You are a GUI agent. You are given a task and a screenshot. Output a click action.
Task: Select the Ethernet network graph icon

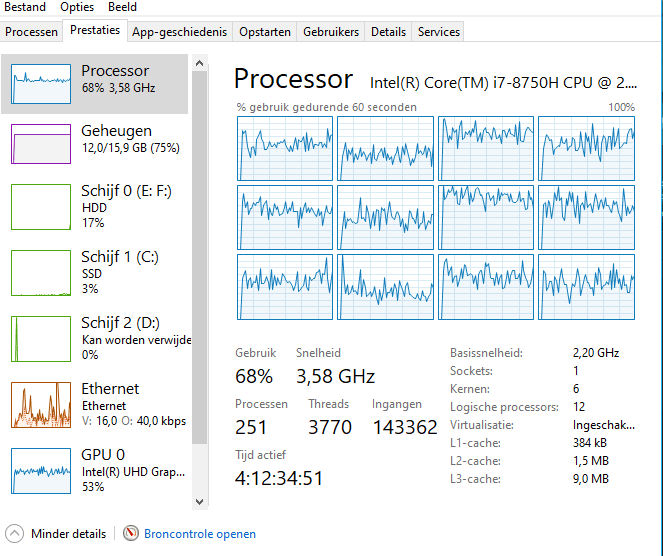41,403
